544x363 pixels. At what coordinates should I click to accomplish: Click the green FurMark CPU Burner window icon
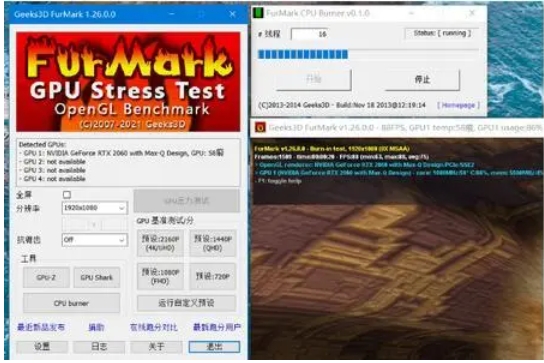258,13
